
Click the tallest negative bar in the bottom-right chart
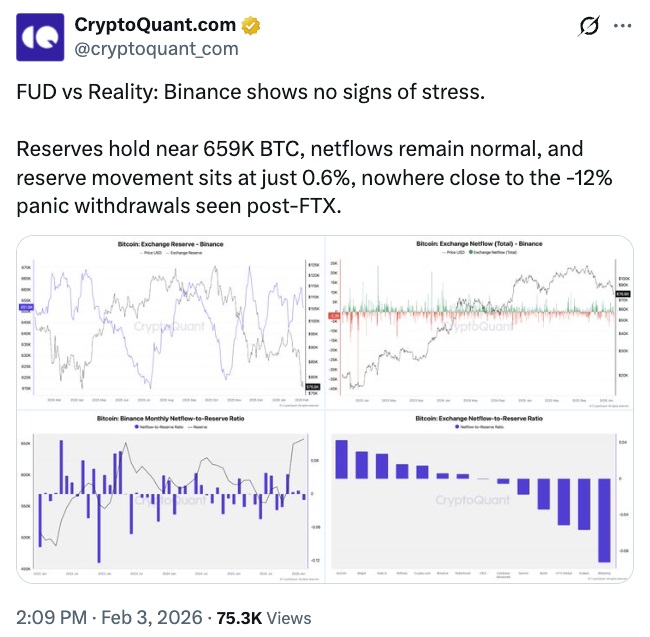604,520
